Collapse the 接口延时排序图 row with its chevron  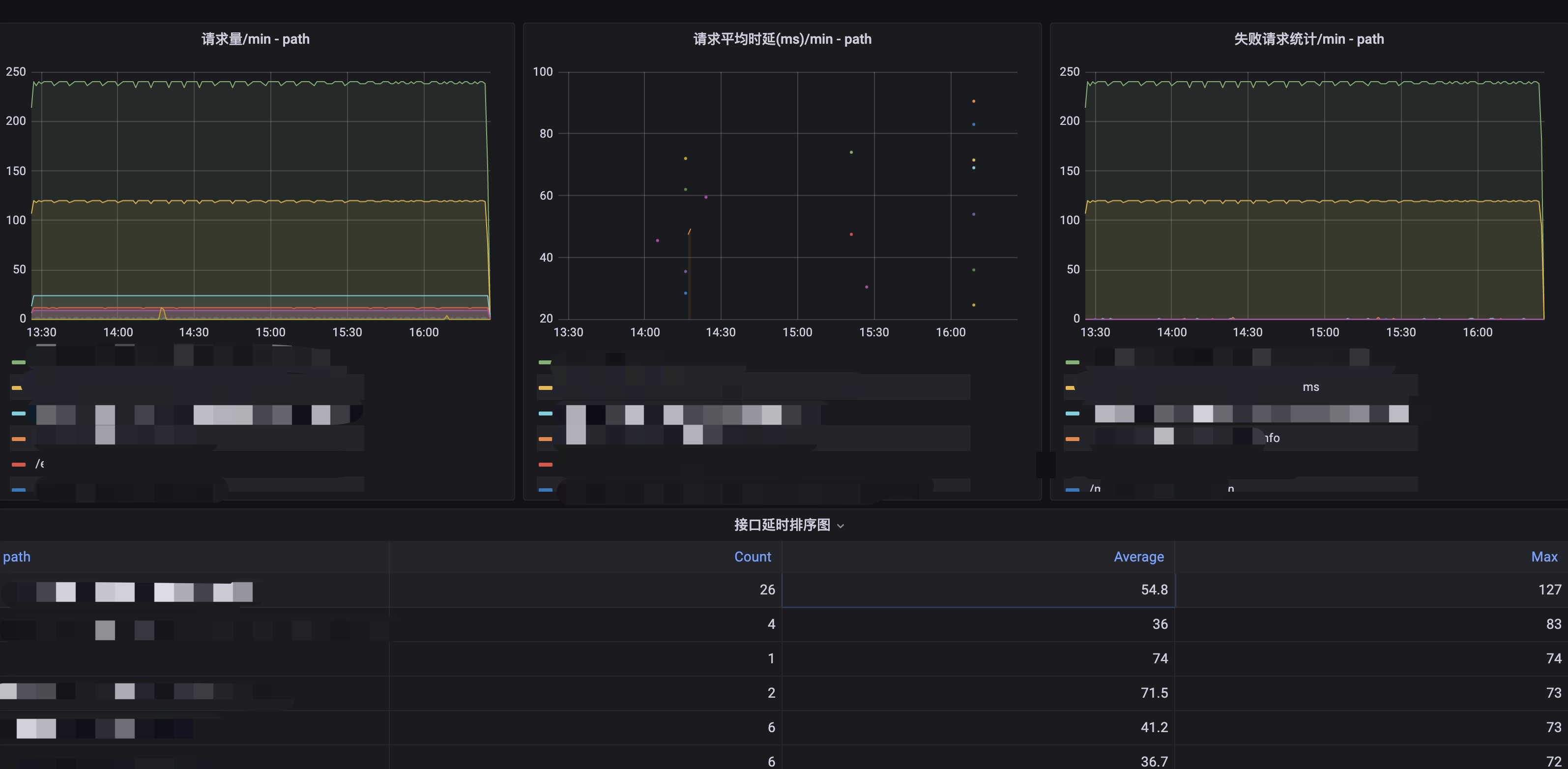click(841, 526)
